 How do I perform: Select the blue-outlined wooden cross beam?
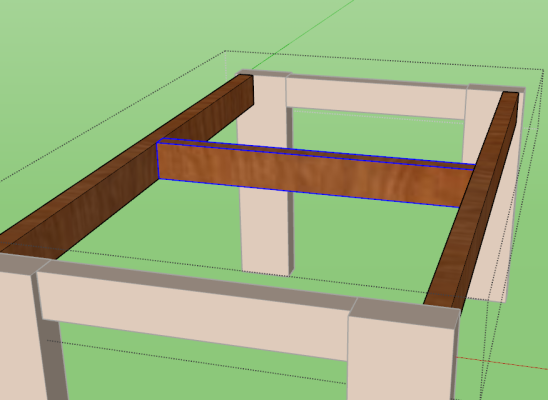pos(315,174)
